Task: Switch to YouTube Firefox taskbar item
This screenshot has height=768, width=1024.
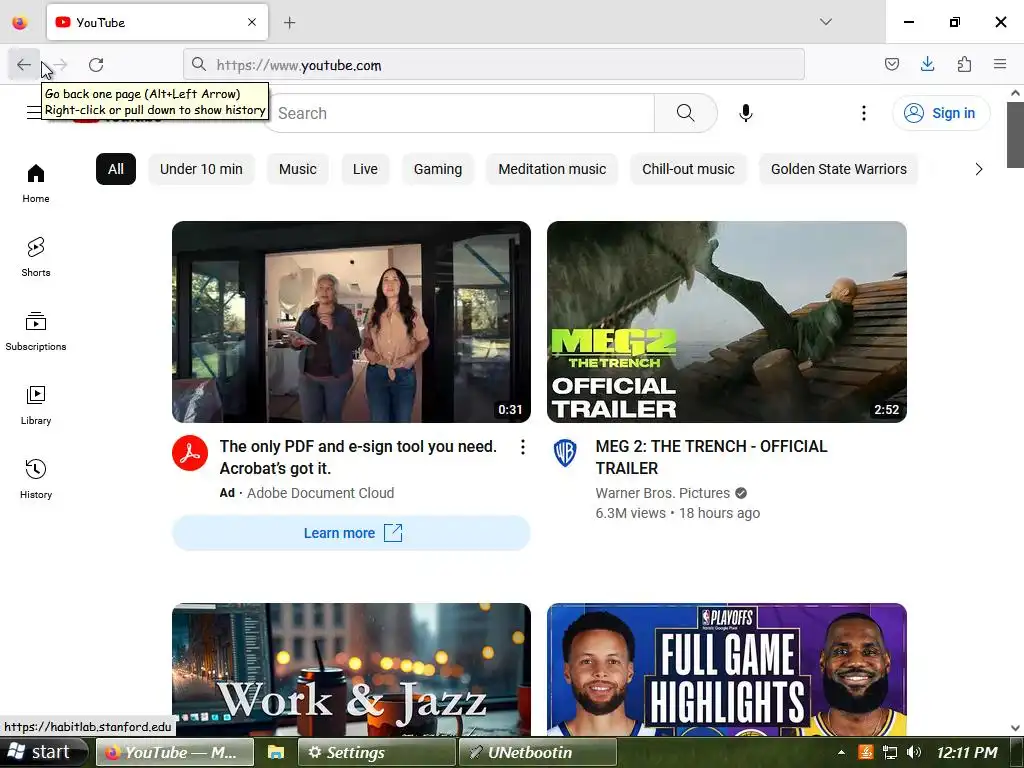Action: (175, 752)
